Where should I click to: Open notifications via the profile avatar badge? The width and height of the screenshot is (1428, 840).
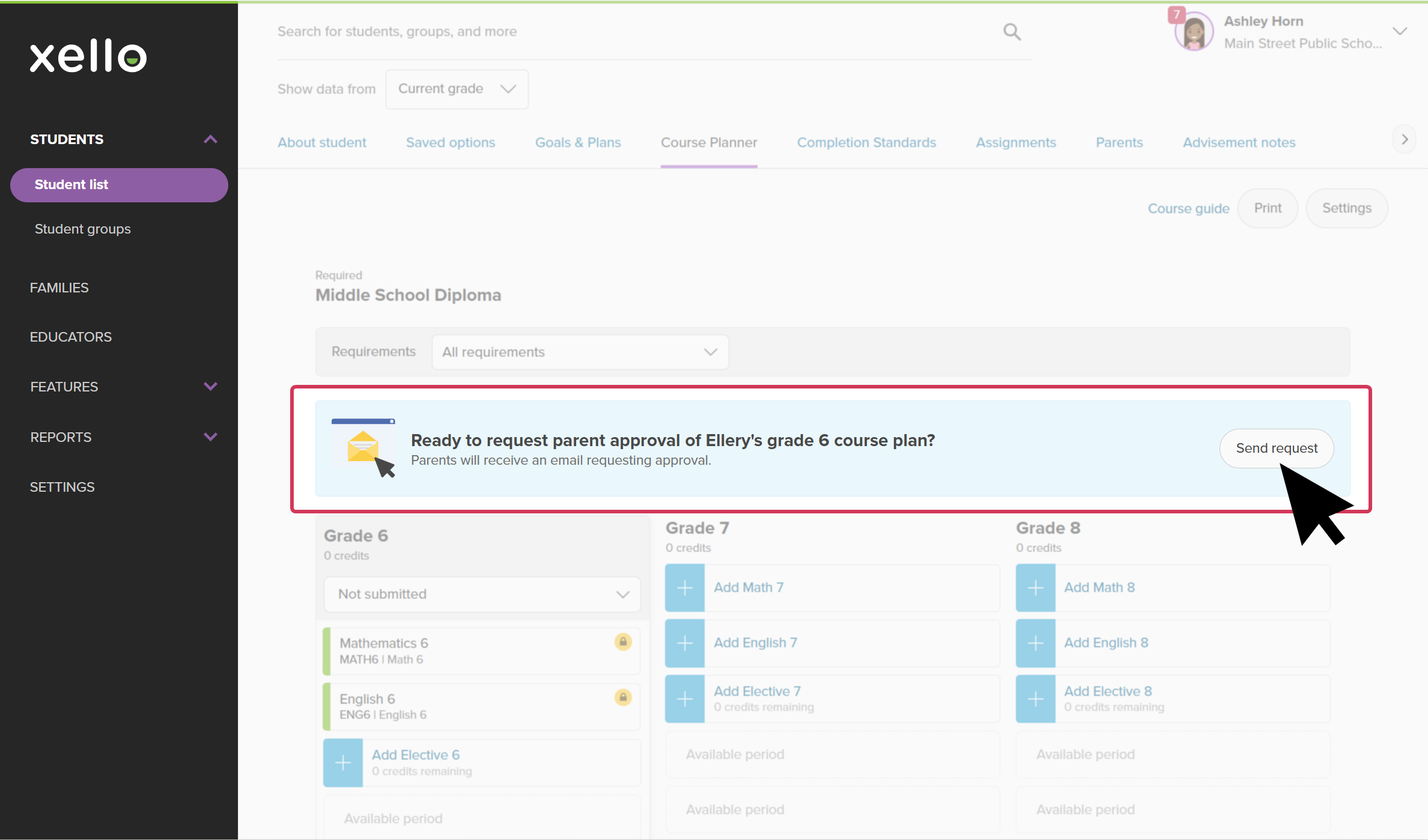(x=1177, y=15)
